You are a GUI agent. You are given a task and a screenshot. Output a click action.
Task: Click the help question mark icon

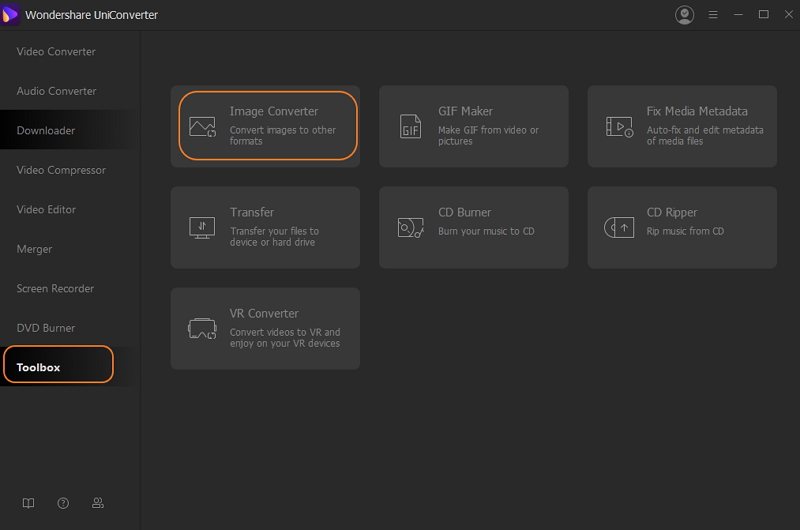click(63, 503)
